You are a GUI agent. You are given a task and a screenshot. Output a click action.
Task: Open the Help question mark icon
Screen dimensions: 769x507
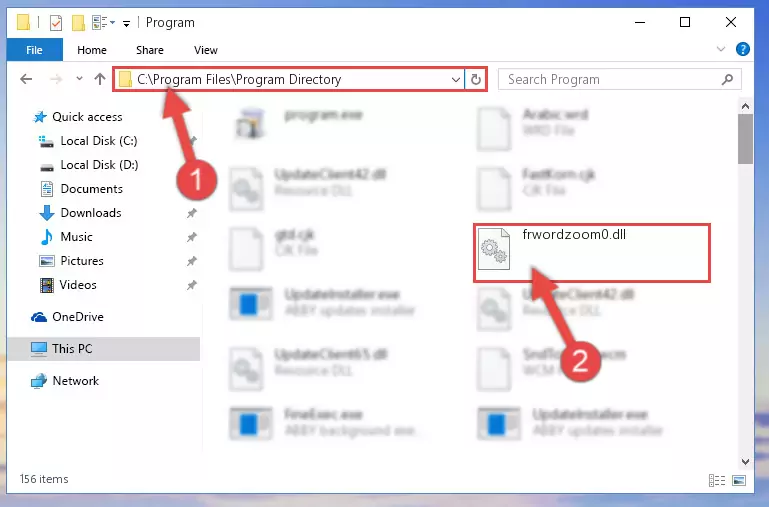(743, 49)
